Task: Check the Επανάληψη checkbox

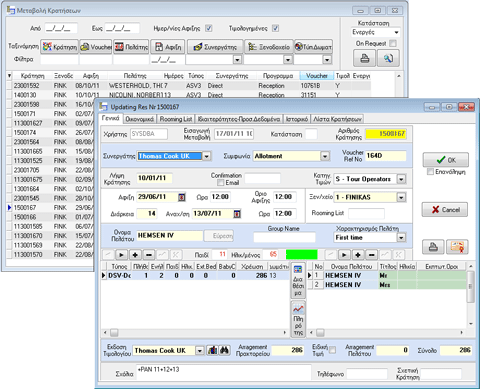Action: 430,172
